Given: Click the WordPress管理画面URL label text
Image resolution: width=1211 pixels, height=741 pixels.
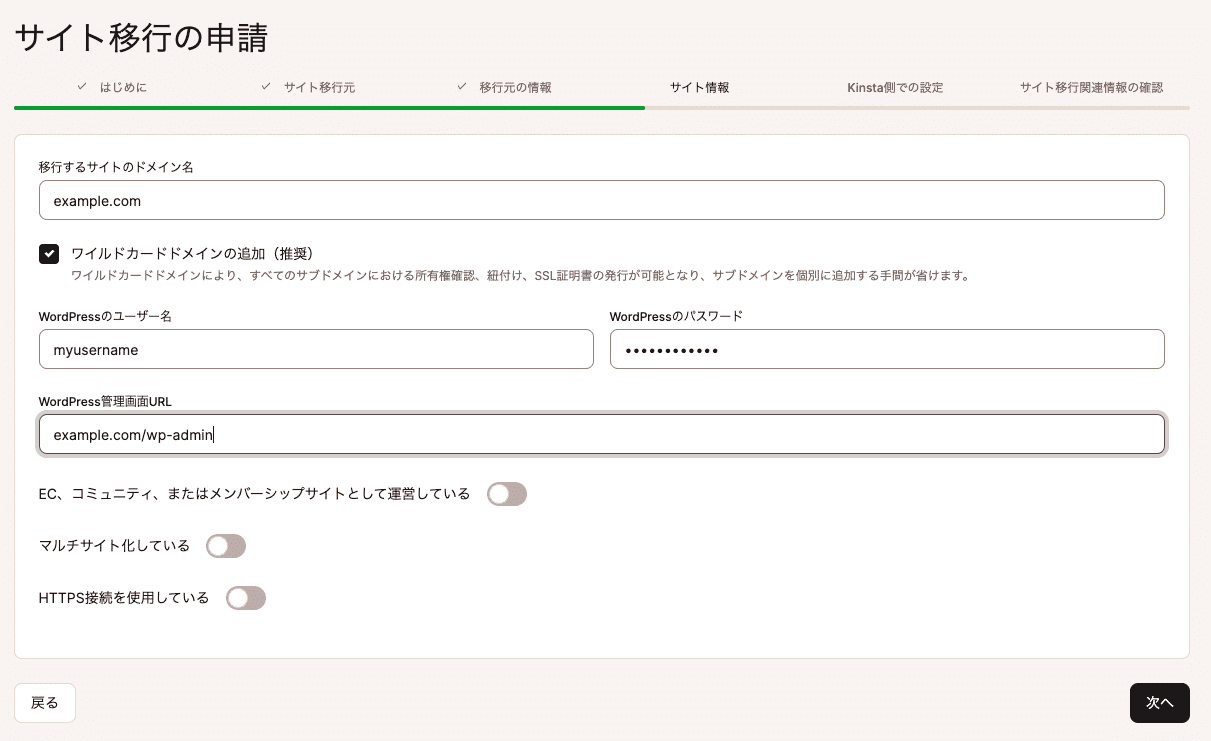Looking at the screenshot, I should (x=106, y=402).
